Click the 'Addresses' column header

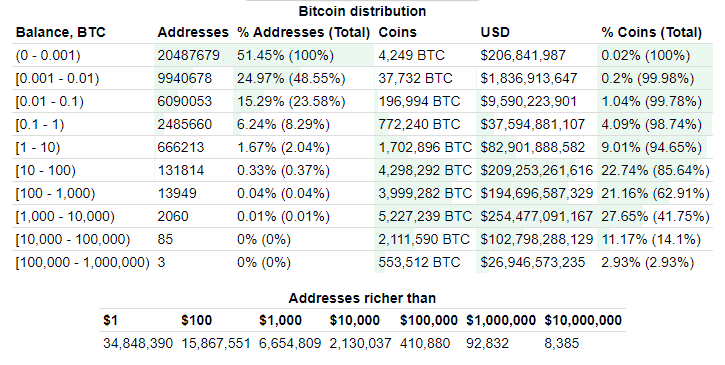[193, 32]
